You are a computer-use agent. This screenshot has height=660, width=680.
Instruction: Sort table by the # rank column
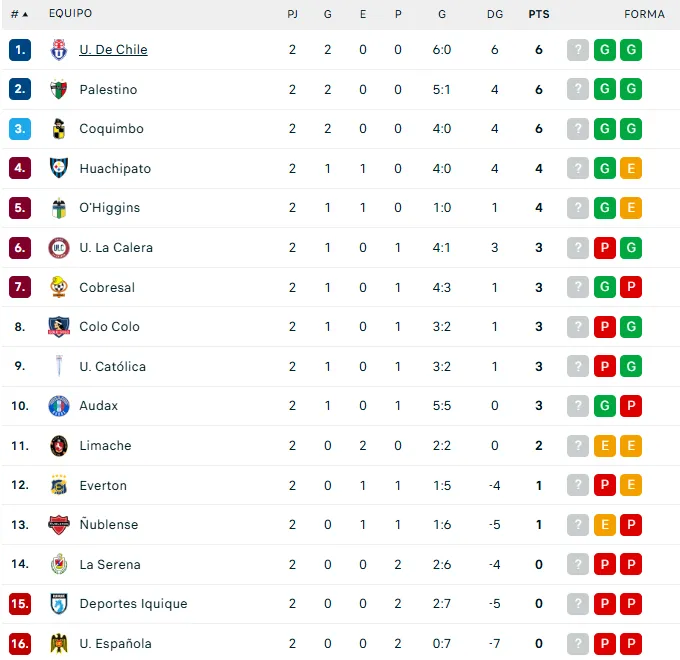click(x=19, y=14)
